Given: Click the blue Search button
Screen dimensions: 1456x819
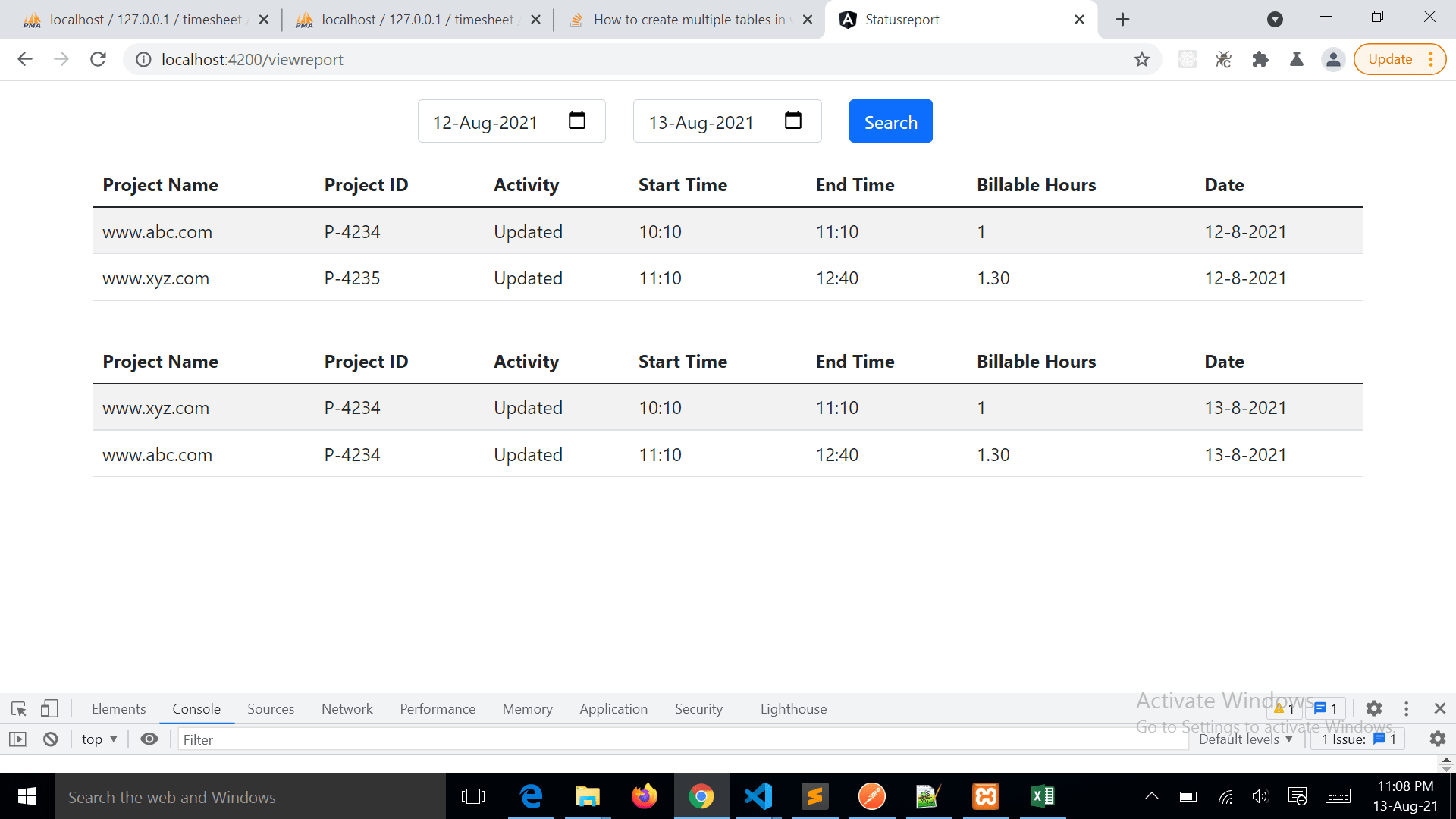Looking at the screenshot, I should coord(890,121).
